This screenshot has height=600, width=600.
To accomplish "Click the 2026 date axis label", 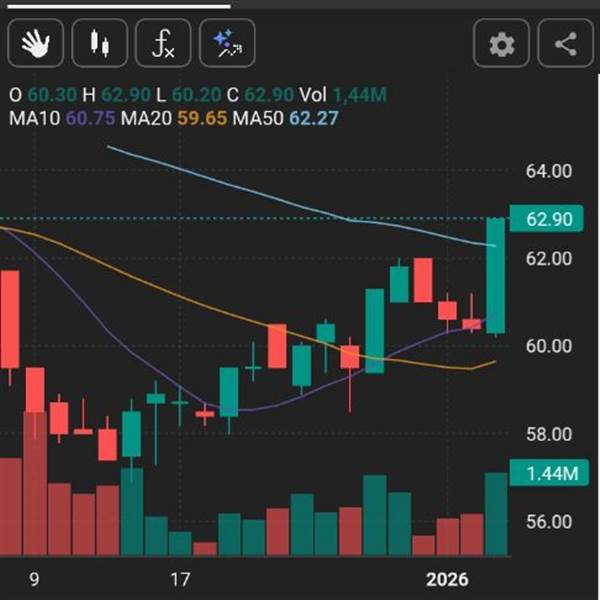I will (x=447, y=579).
